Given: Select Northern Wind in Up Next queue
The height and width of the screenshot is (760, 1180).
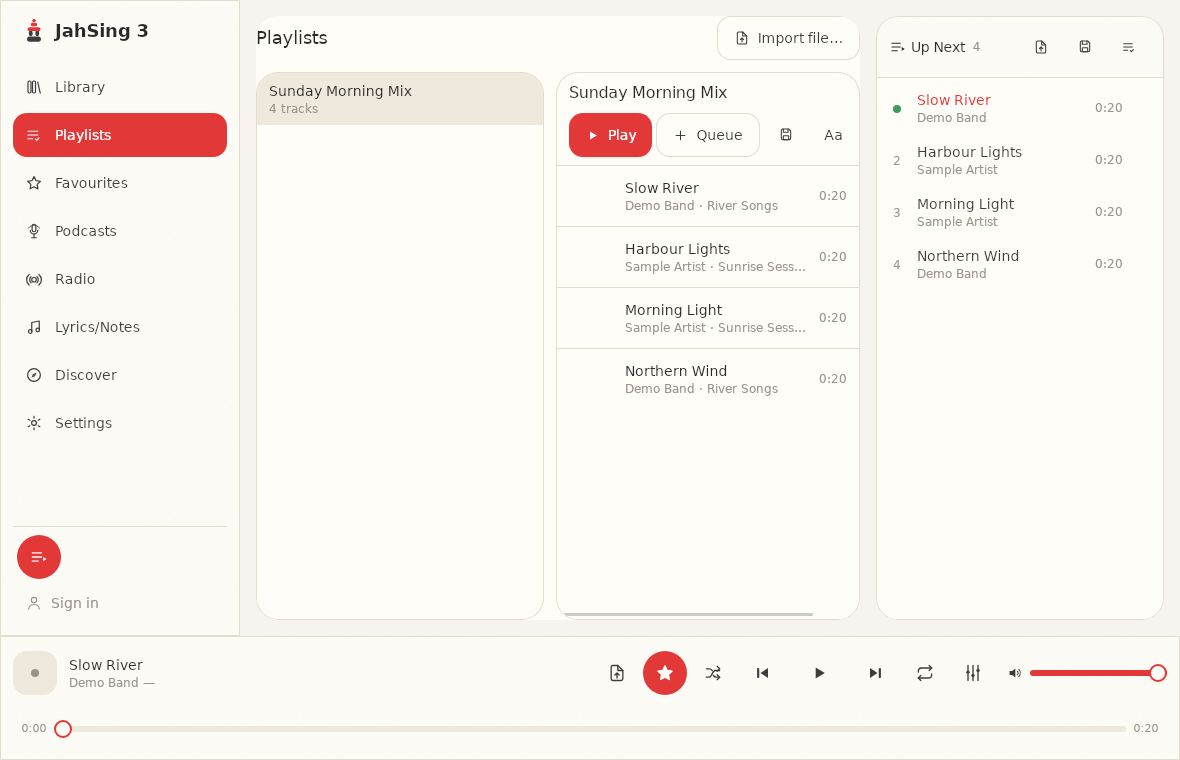Looking at the screenshot, I should 1020,264.
